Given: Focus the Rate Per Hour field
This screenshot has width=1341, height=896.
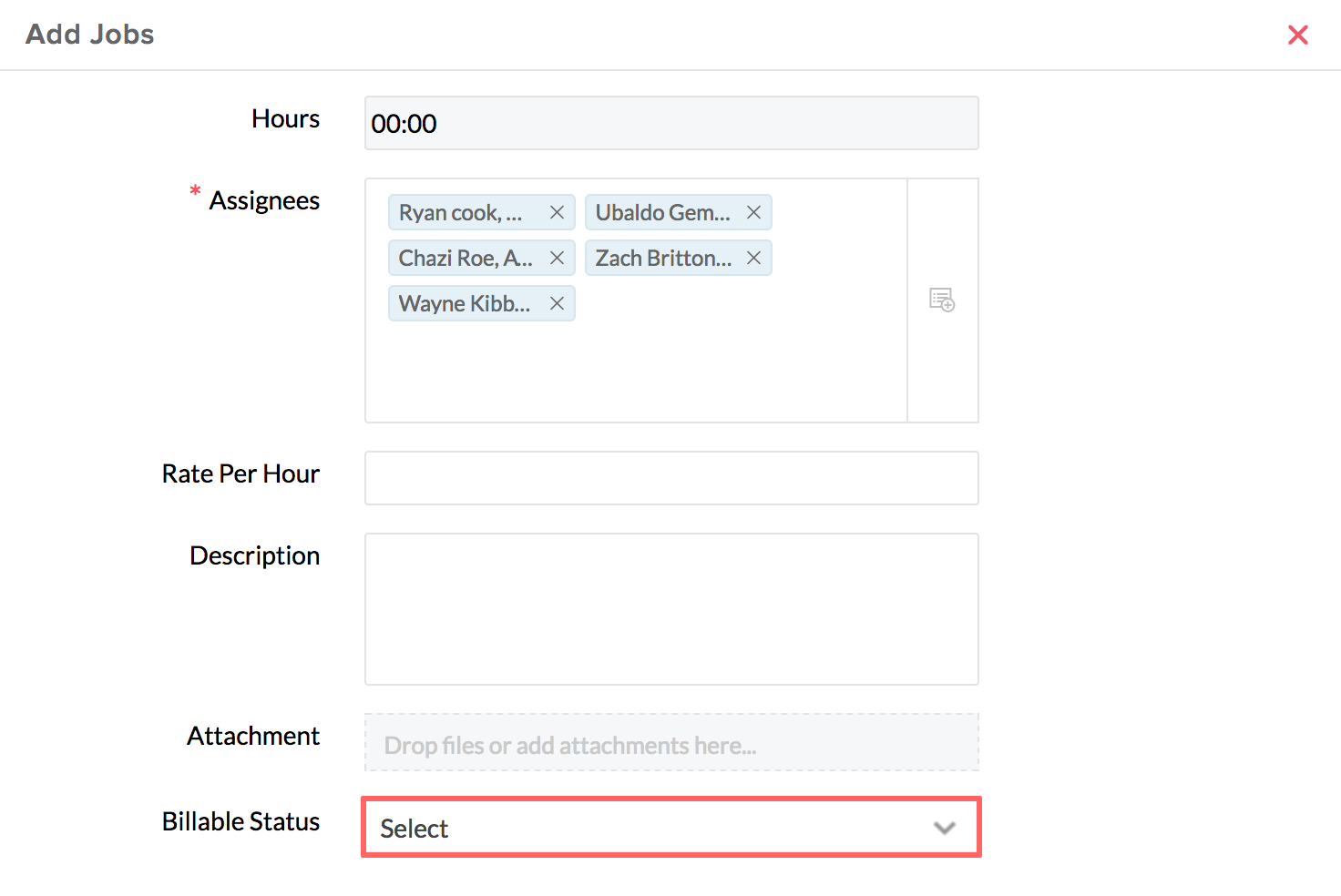Looking at the screenshot, I should (671, 478).
